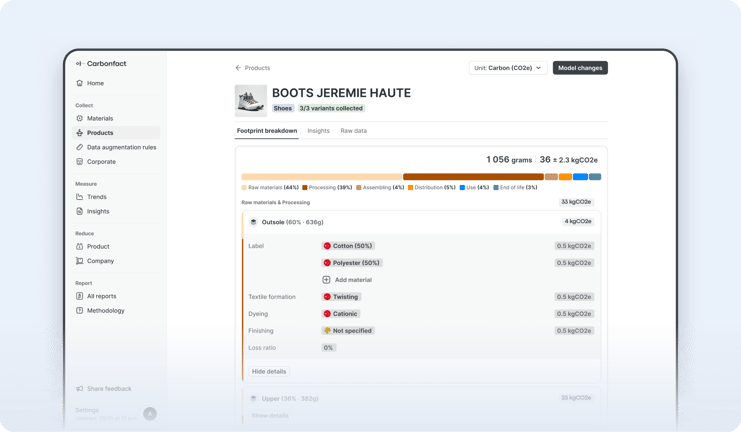Click the plus icon for Add material
The height and width of the screenshot is (432, 741).
tap(326, 280)
